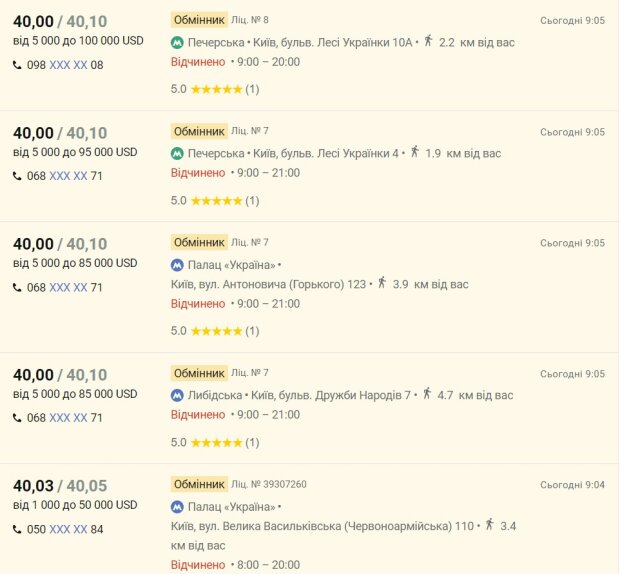The image size is (620, 574).
Task: Click phone icon beside 050 XXX XX 84
Action: 18,529
